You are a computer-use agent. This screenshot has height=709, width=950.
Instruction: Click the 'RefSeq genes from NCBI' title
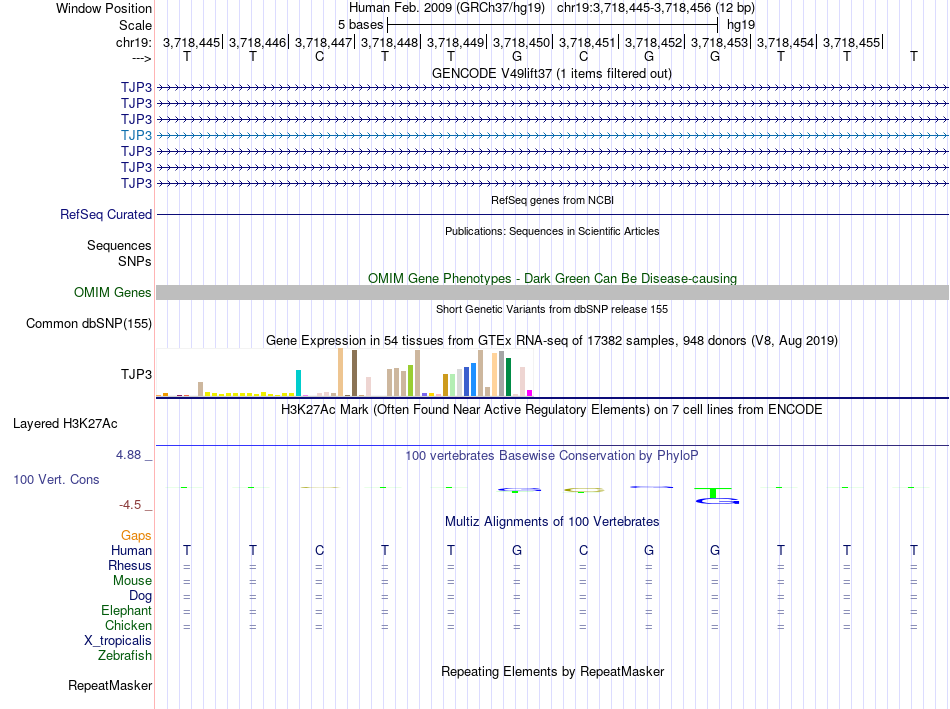click(x=553, y=200)
